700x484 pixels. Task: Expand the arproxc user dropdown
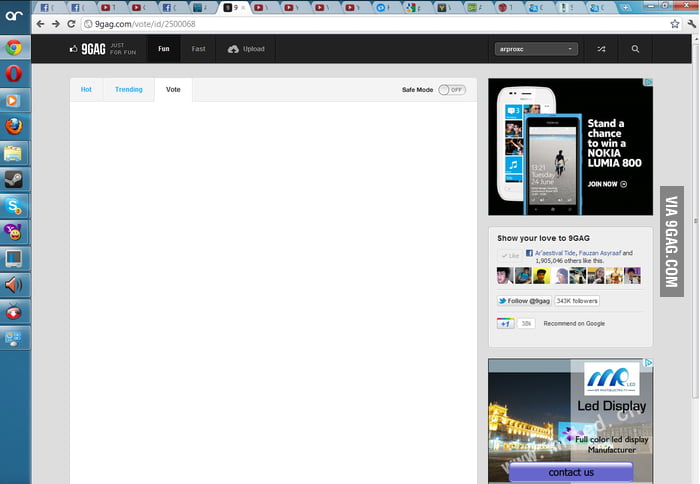pyautogui.click(x=537, y=48)
